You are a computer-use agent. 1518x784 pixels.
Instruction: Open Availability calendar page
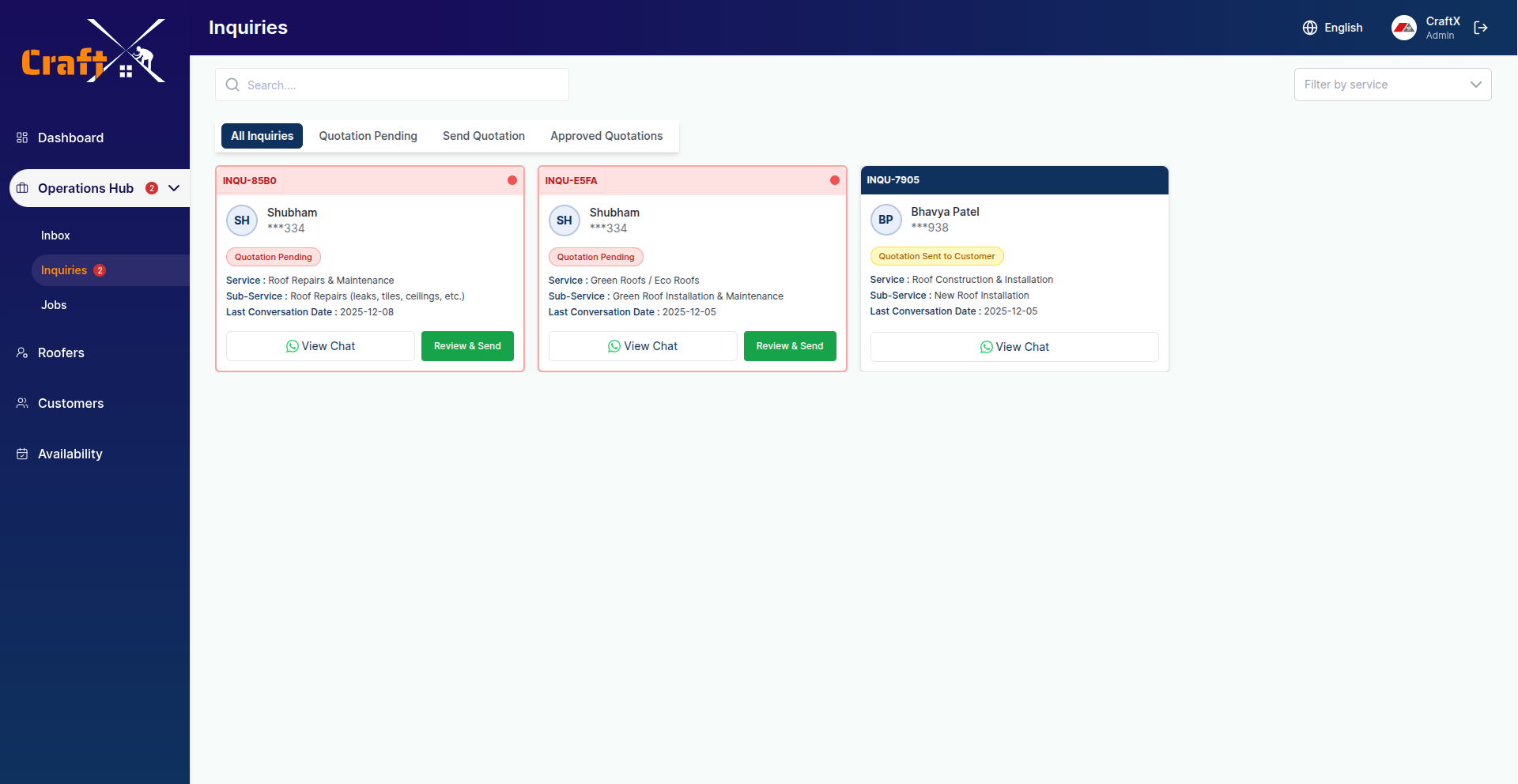(70, 454)
